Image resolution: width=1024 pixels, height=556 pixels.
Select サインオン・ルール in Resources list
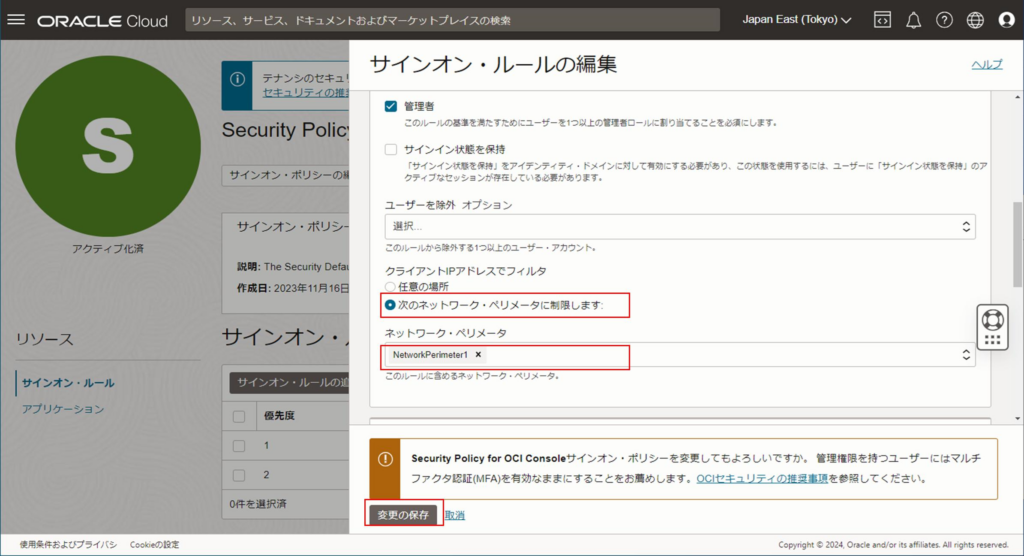coord(68,383)
